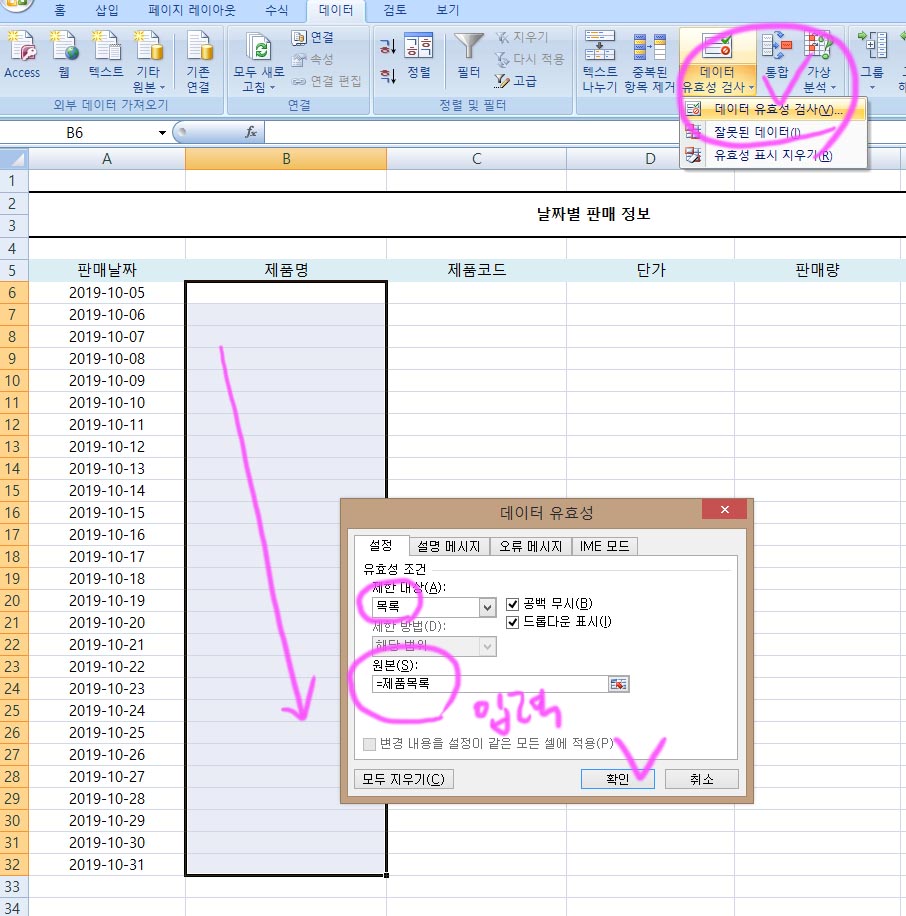Open 기타 원본 other sources menu
Viewport: 906px width, 916px height.
[x=148, y=61]
